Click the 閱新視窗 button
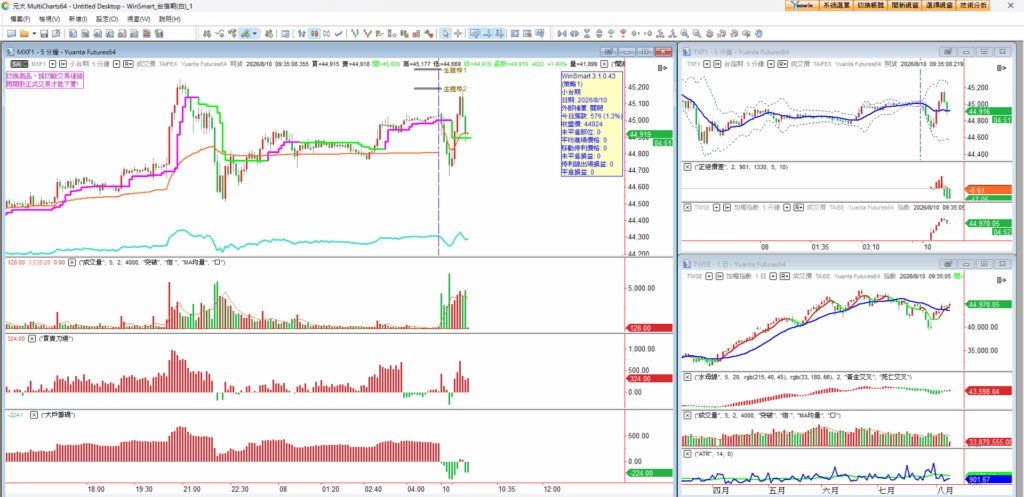The width and height of the screenshot is (1024, 497). coord(906,5)
